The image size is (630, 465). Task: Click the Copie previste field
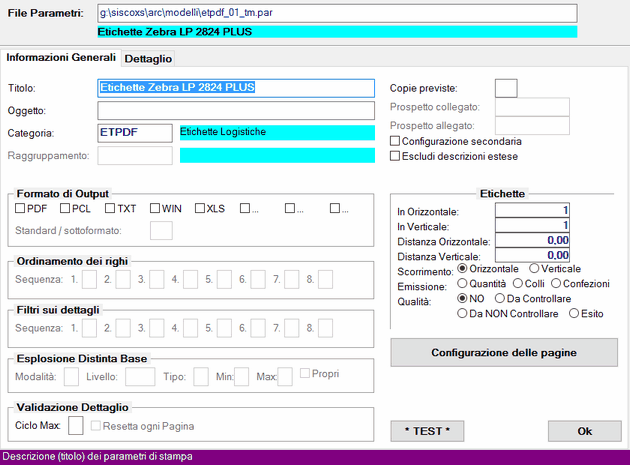(x=506, y=88)
